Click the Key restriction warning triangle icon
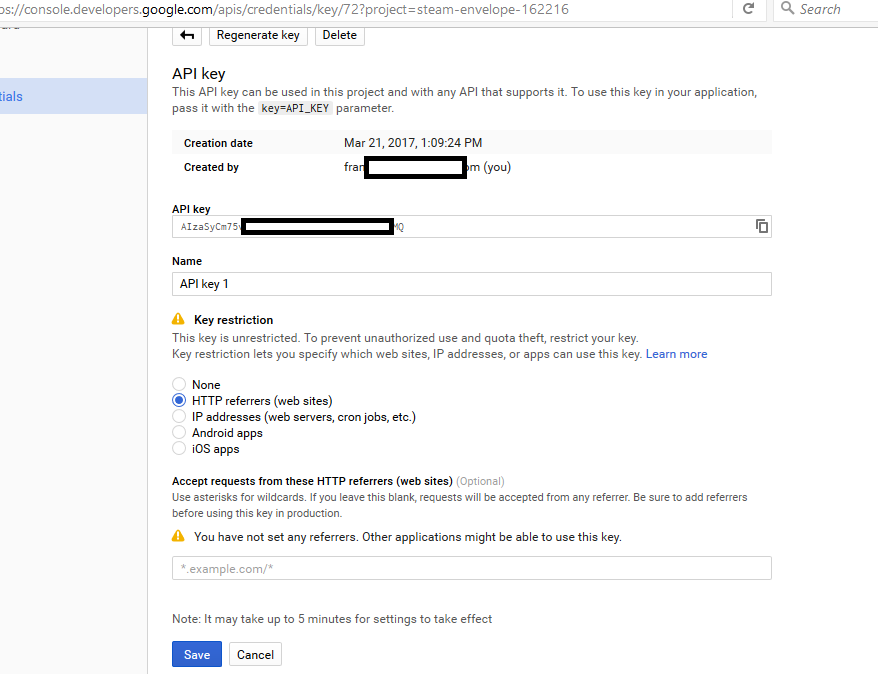The height and width of the screenshot is (674, 878). [178, 319]
